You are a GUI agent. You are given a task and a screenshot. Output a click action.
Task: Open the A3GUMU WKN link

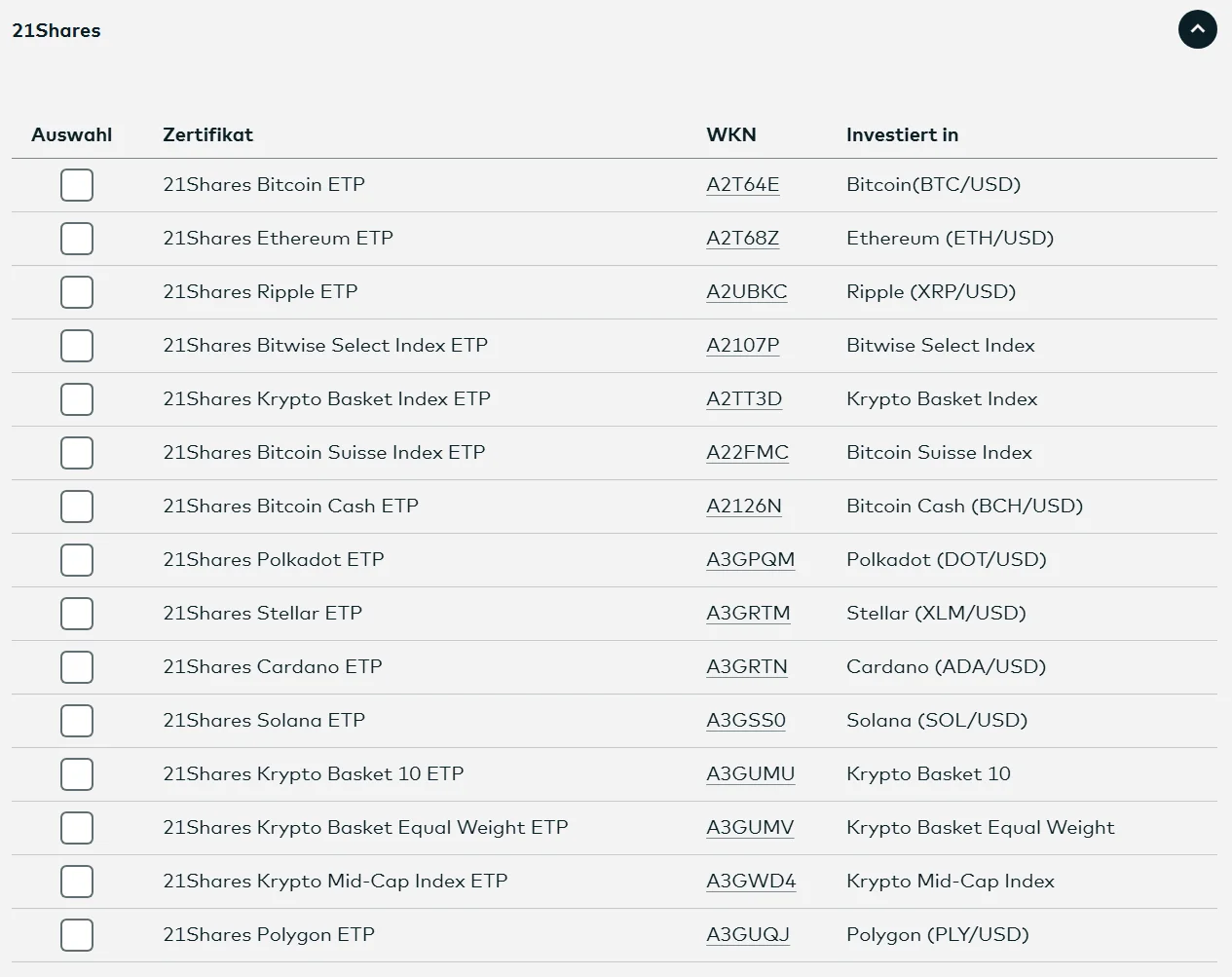pos(750,774)
